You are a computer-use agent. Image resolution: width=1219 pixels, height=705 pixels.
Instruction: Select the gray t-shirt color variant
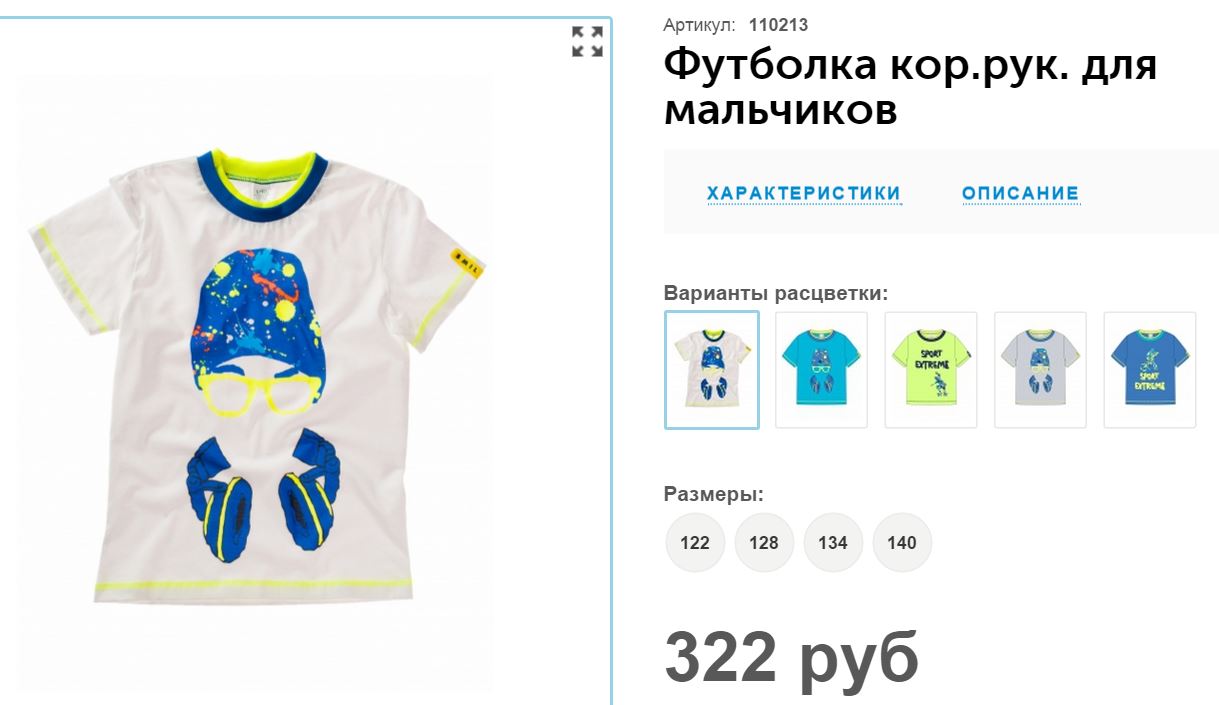pyautogui.click(x=1040, y=370)
